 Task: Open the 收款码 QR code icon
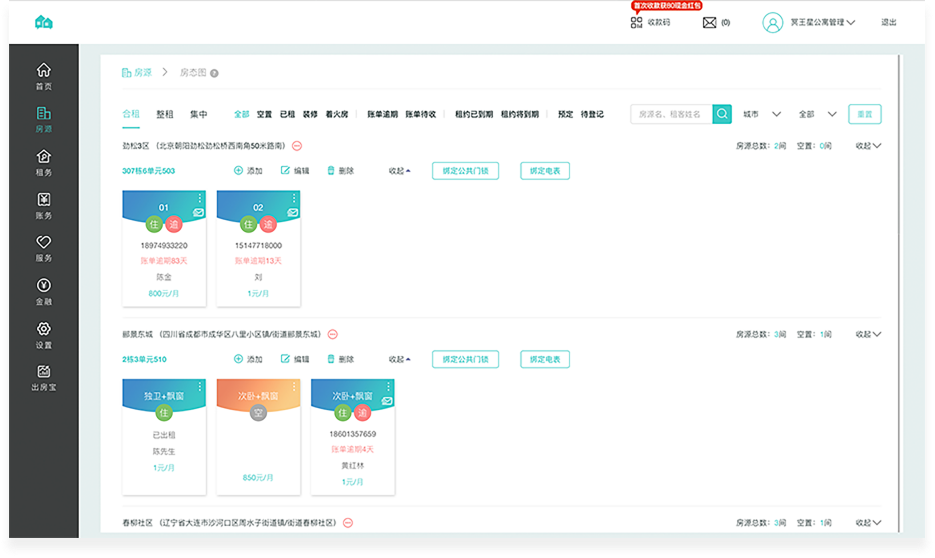click(636, 22)
